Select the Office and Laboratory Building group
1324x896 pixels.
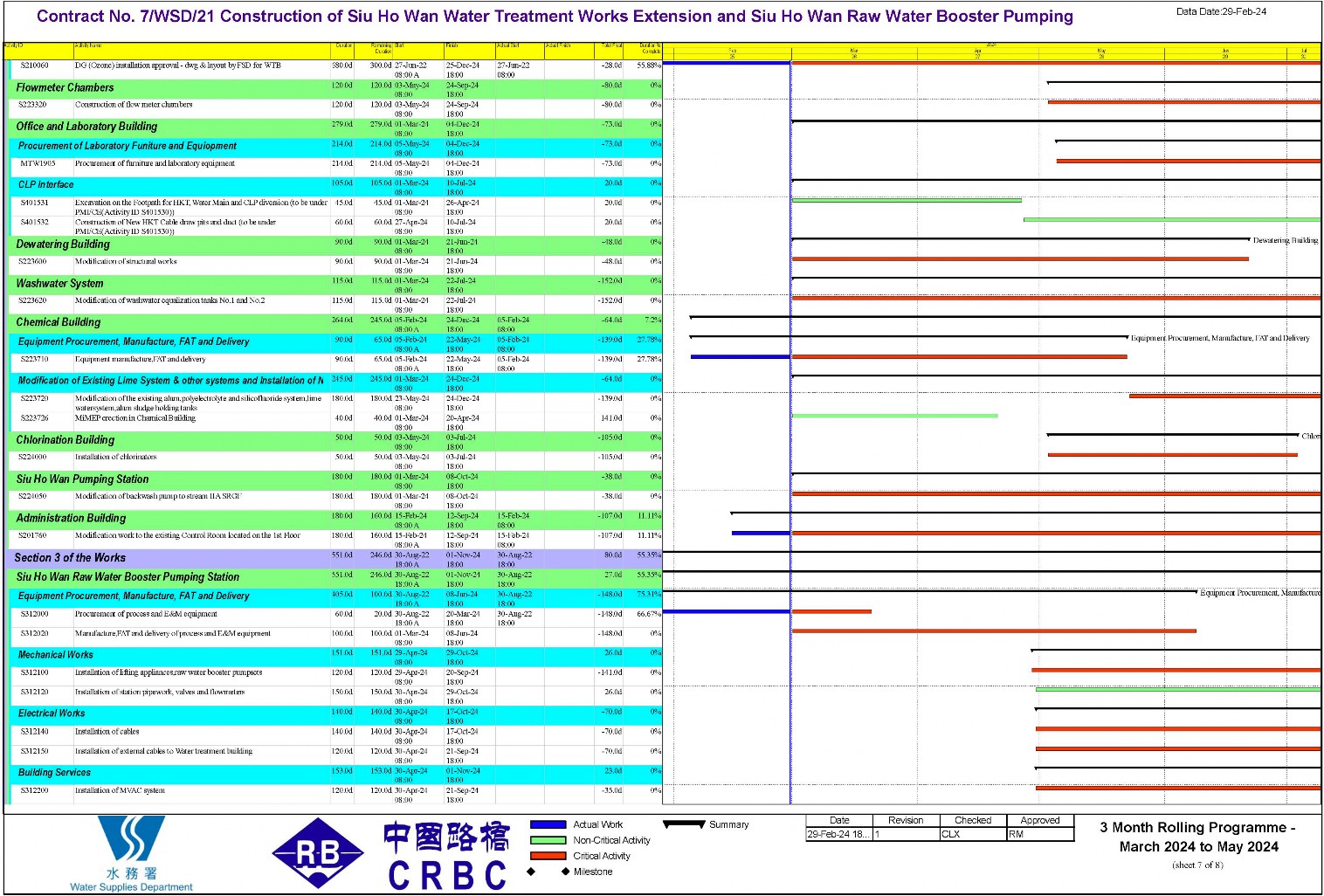pos(333,128)
